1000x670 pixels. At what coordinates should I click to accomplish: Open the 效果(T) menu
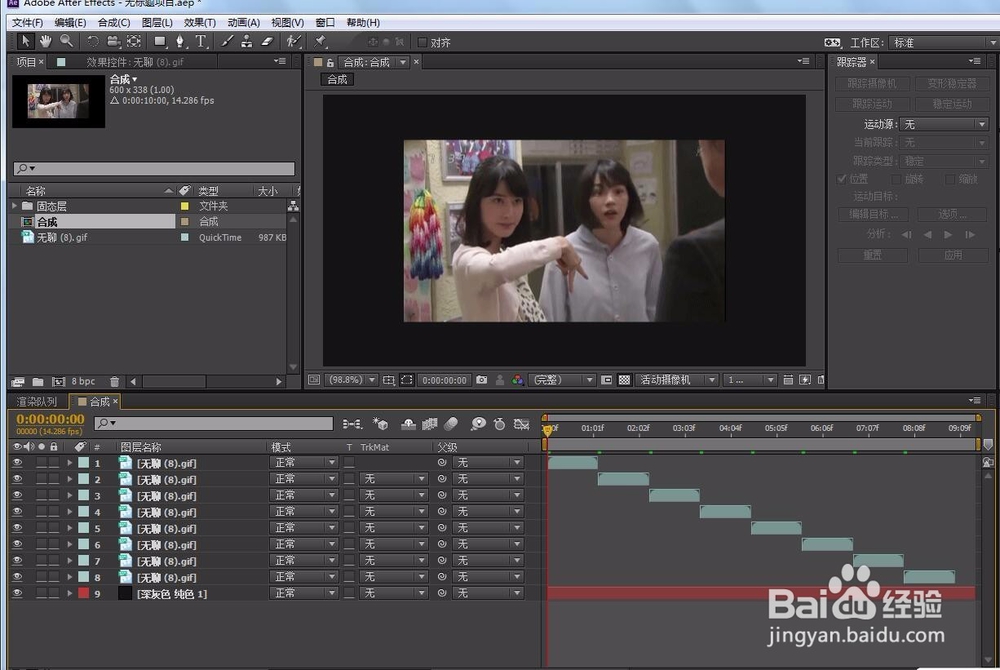point(200,23)
